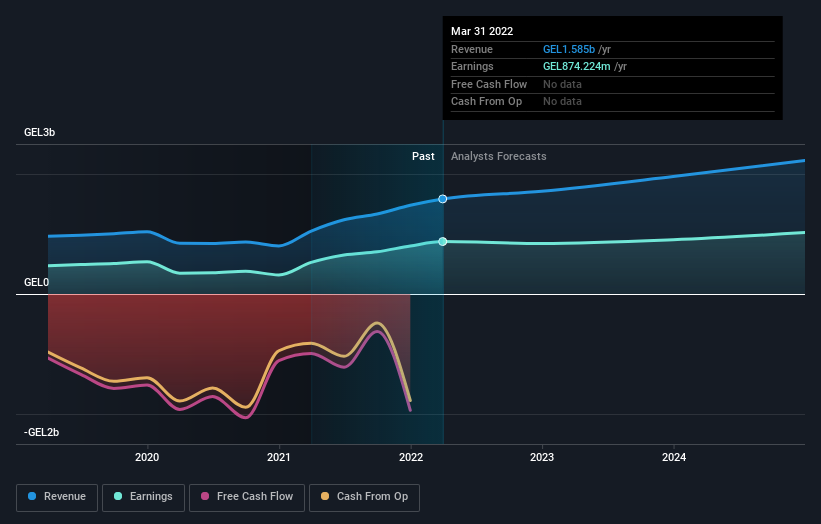Click the Analysts Forecasts label
This screenshot has width=821, height=524.
tap(498, 156)
